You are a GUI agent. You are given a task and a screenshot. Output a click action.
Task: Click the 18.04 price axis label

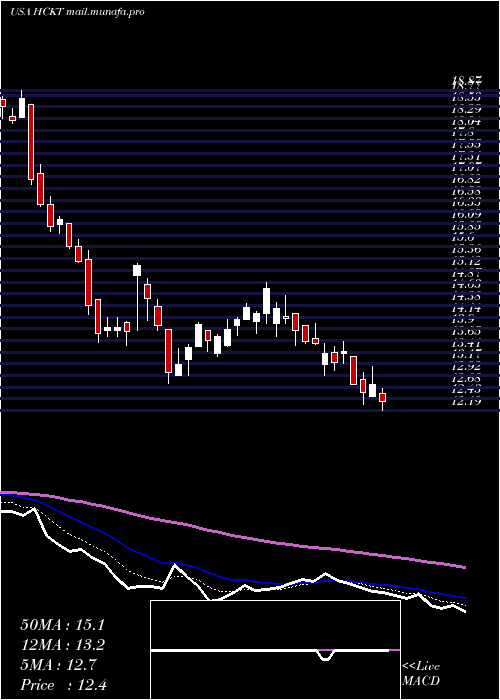tap(467, 121)
